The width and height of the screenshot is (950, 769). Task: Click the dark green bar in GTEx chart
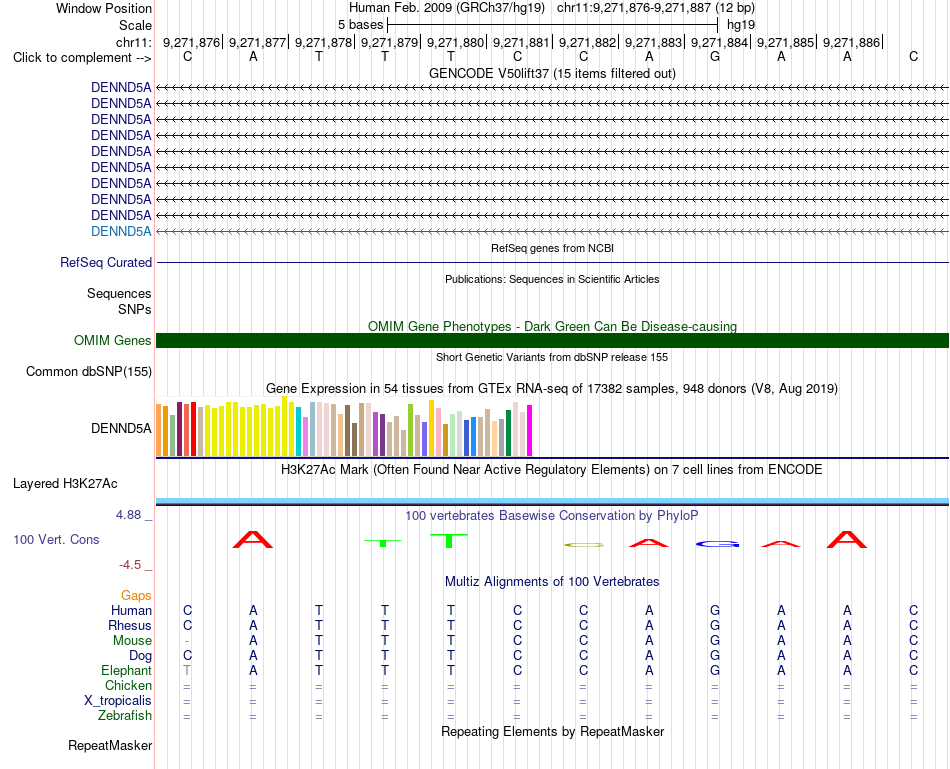point(508,433)
